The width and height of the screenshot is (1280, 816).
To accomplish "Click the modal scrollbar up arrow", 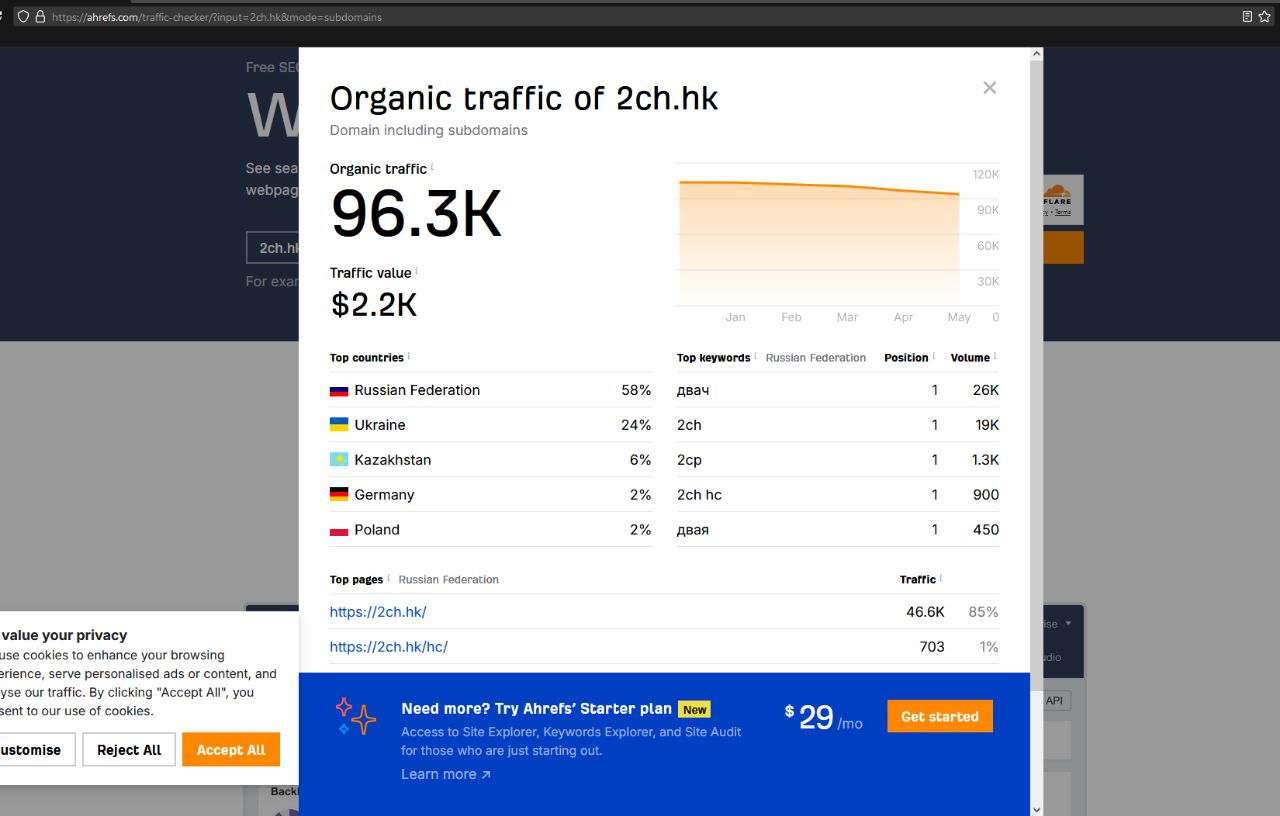I will point(1036,54).
